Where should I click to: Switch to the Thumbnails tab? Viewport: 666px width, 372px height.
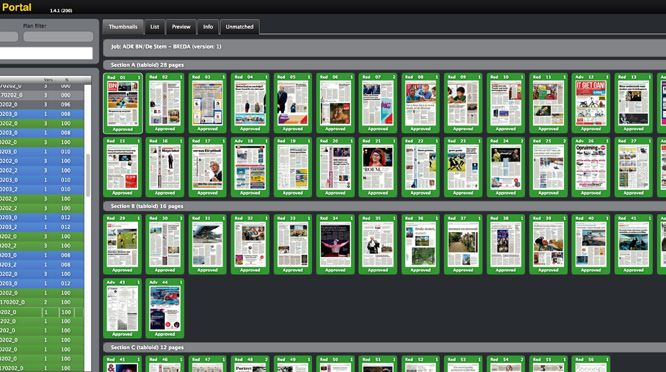pyautogui.click(x=123, y=27)
